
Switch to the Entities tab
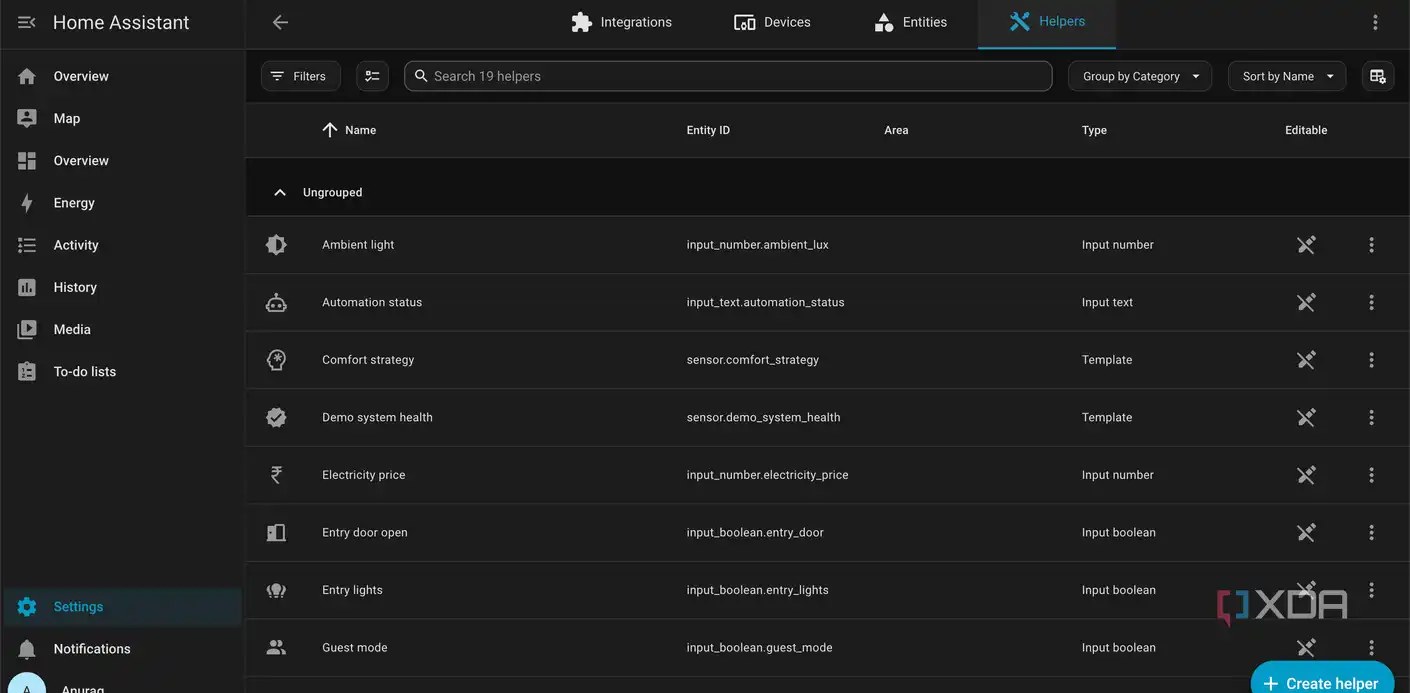(910, 22)
